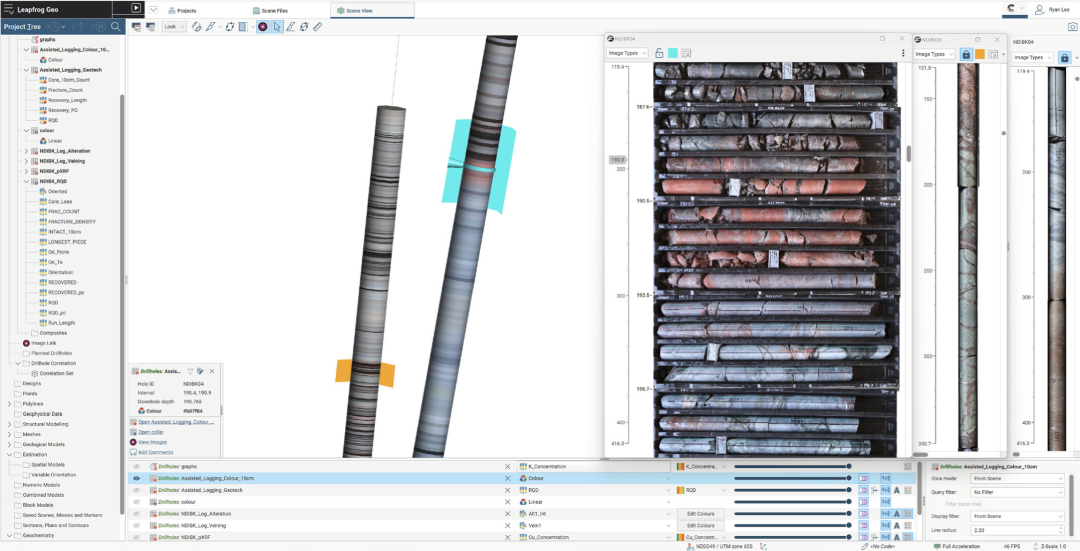
Task: Toggle the closed lock in the NDIBK03 image window
Action: click(966, 54)
